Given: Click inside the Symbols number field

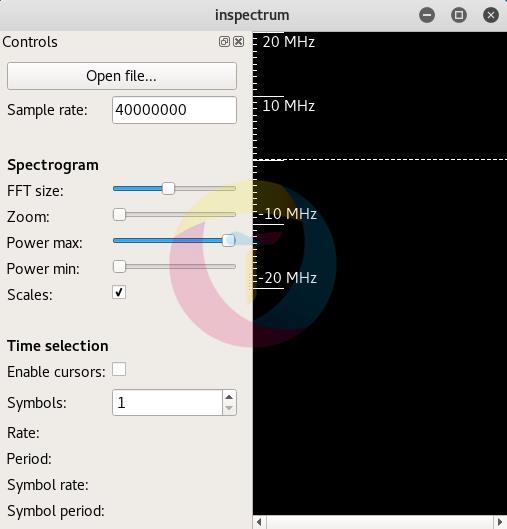Looking at the screenshot, I should pyautogui.click(x=167, y=402).
